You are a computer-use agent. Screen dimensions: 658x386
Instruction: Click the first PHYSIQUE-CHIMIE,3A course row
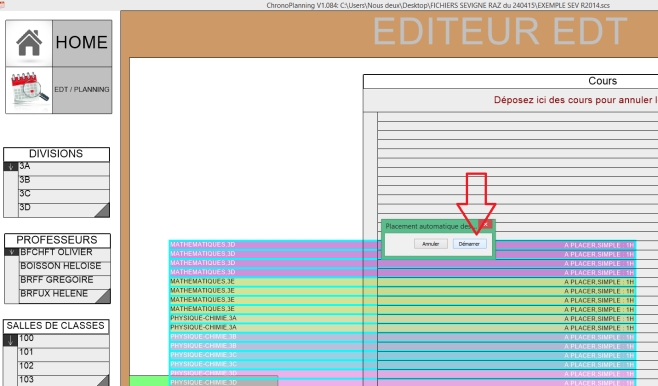[x=402, y=318]
